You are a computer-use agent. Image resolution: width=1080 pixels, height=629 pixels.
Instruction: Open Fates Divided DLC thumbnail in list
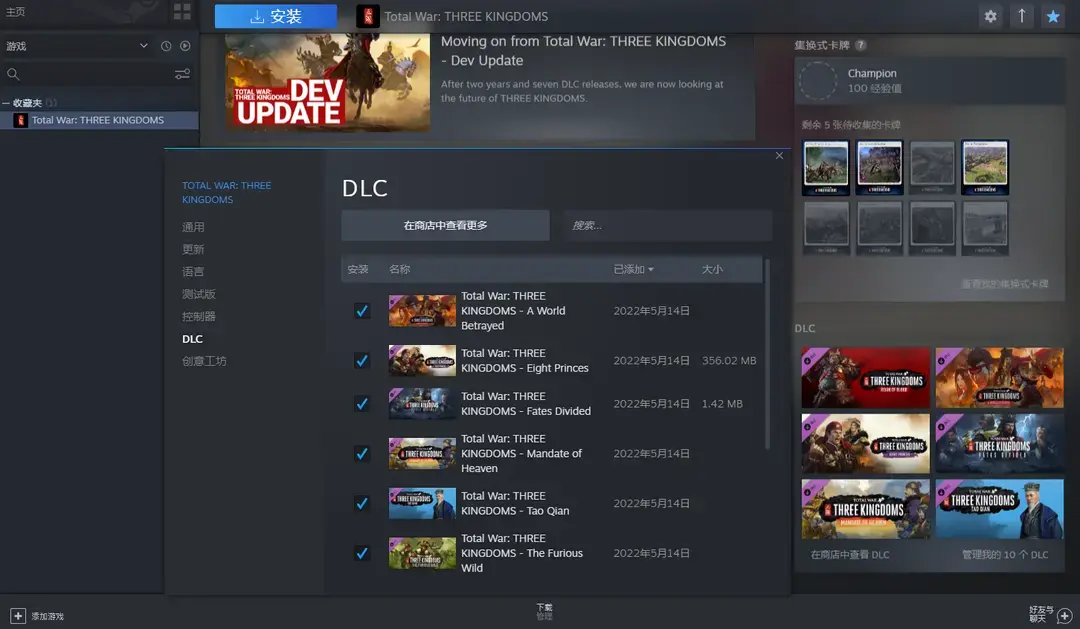pyautogui.click(x=422, y=404)
